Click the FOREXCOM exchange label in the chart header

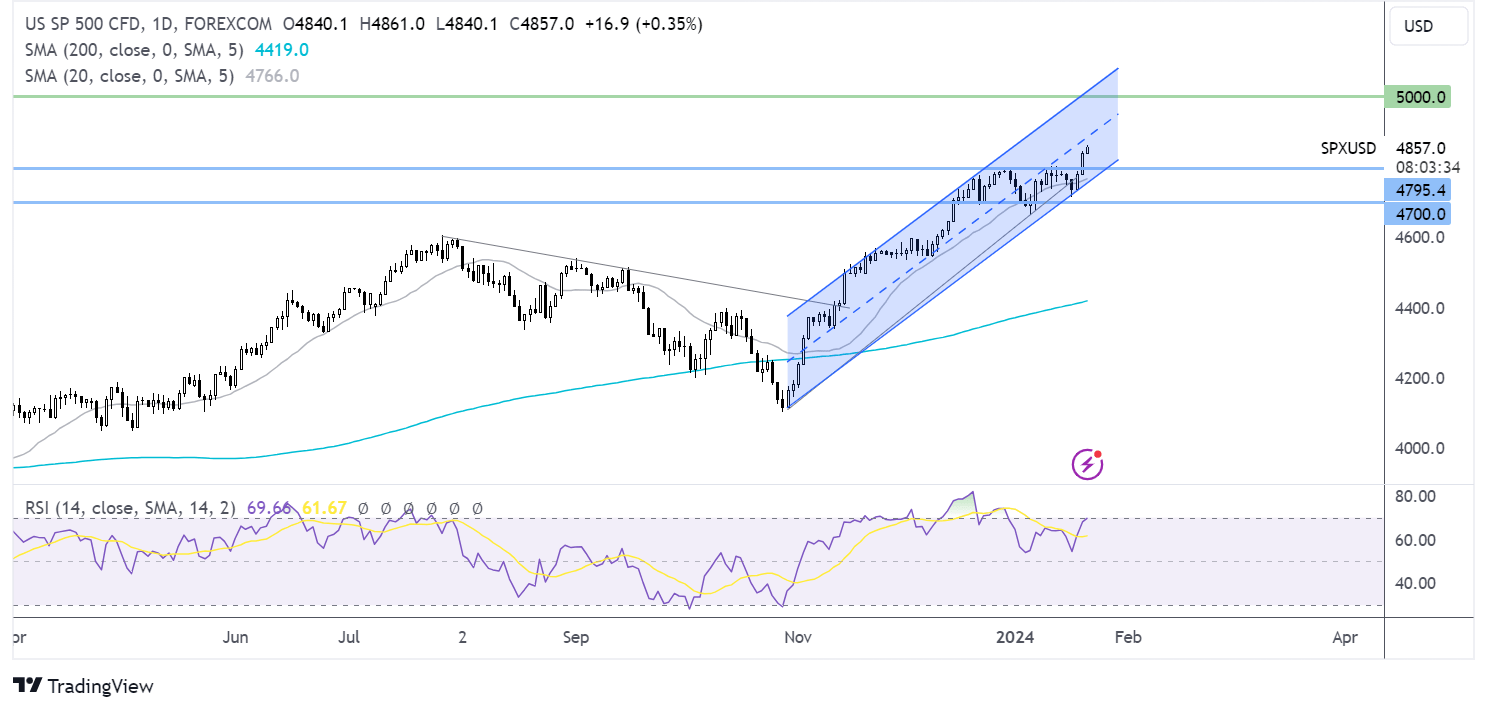(x=230, y=23)
